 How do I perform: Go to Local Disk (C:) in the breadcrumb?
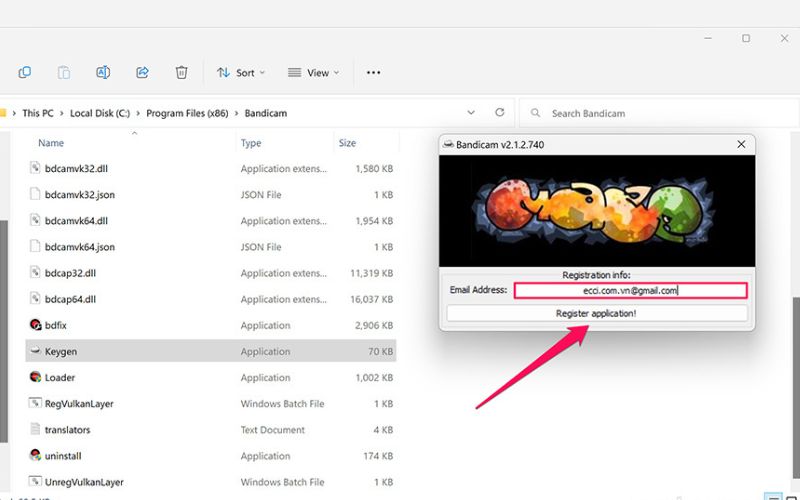tap(100, 113)
